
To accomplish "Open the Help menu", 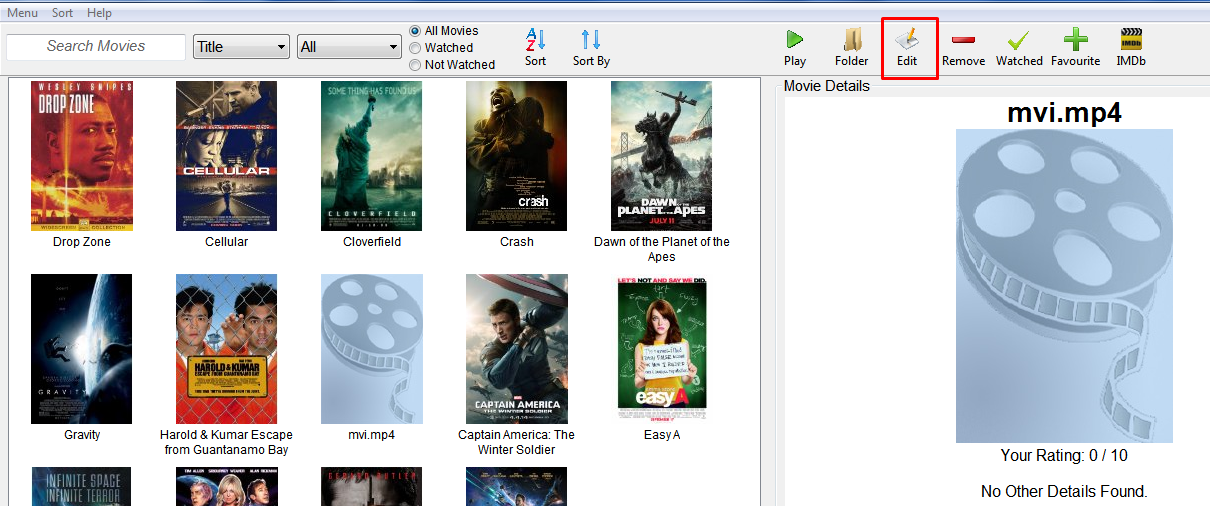I will (x=99, y=13).
